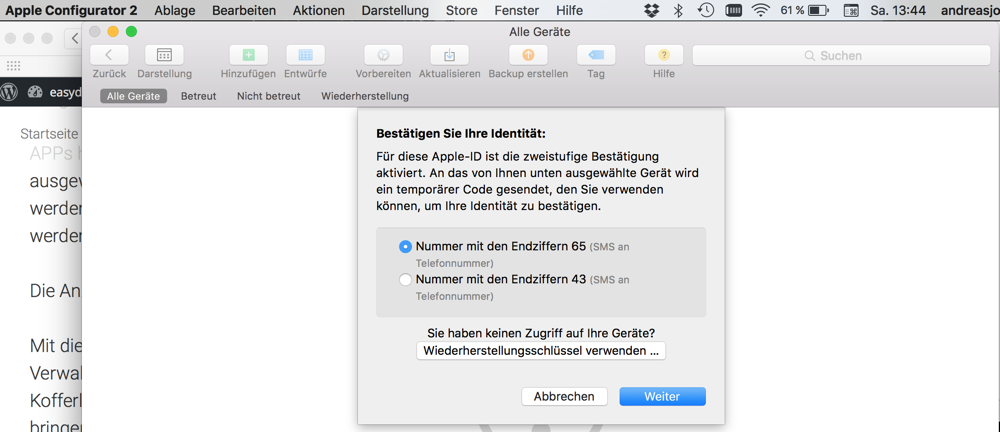This screenshot has height=432, width=1000.
Task: Click Wiederherstellungsschlüssel verwenden button
Action: [541, 351]
